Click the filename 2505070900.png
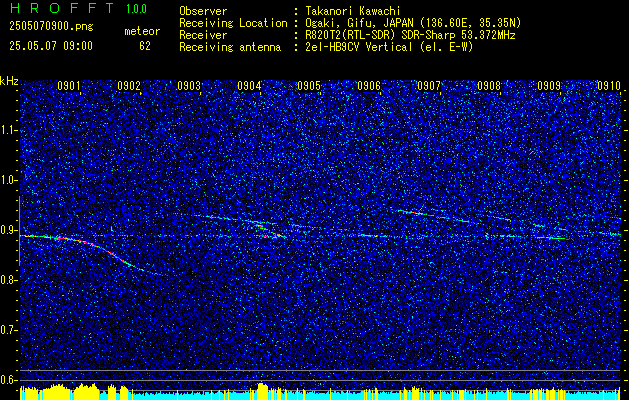This screenshot has height=400, width=629. (51, 27)
